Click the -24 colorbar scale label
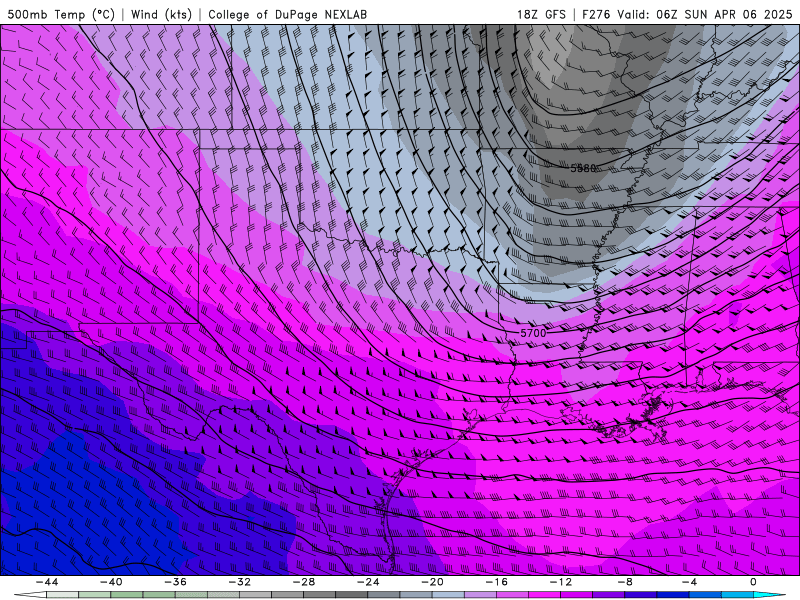 368,582
